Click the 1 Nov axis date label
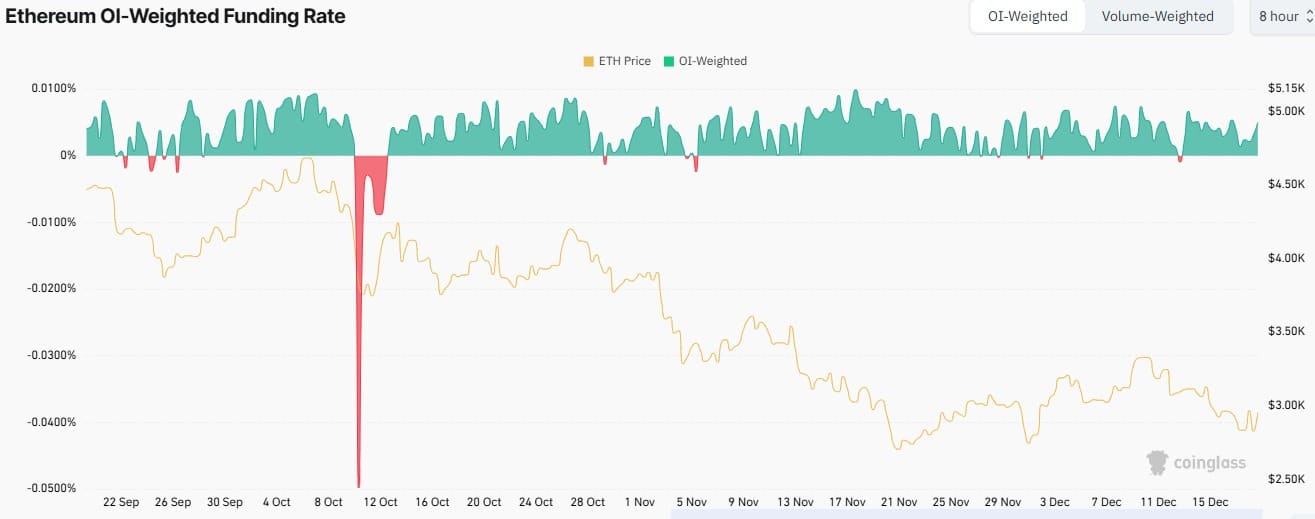This screenshot has width=1315, height=519. [639, 502]
